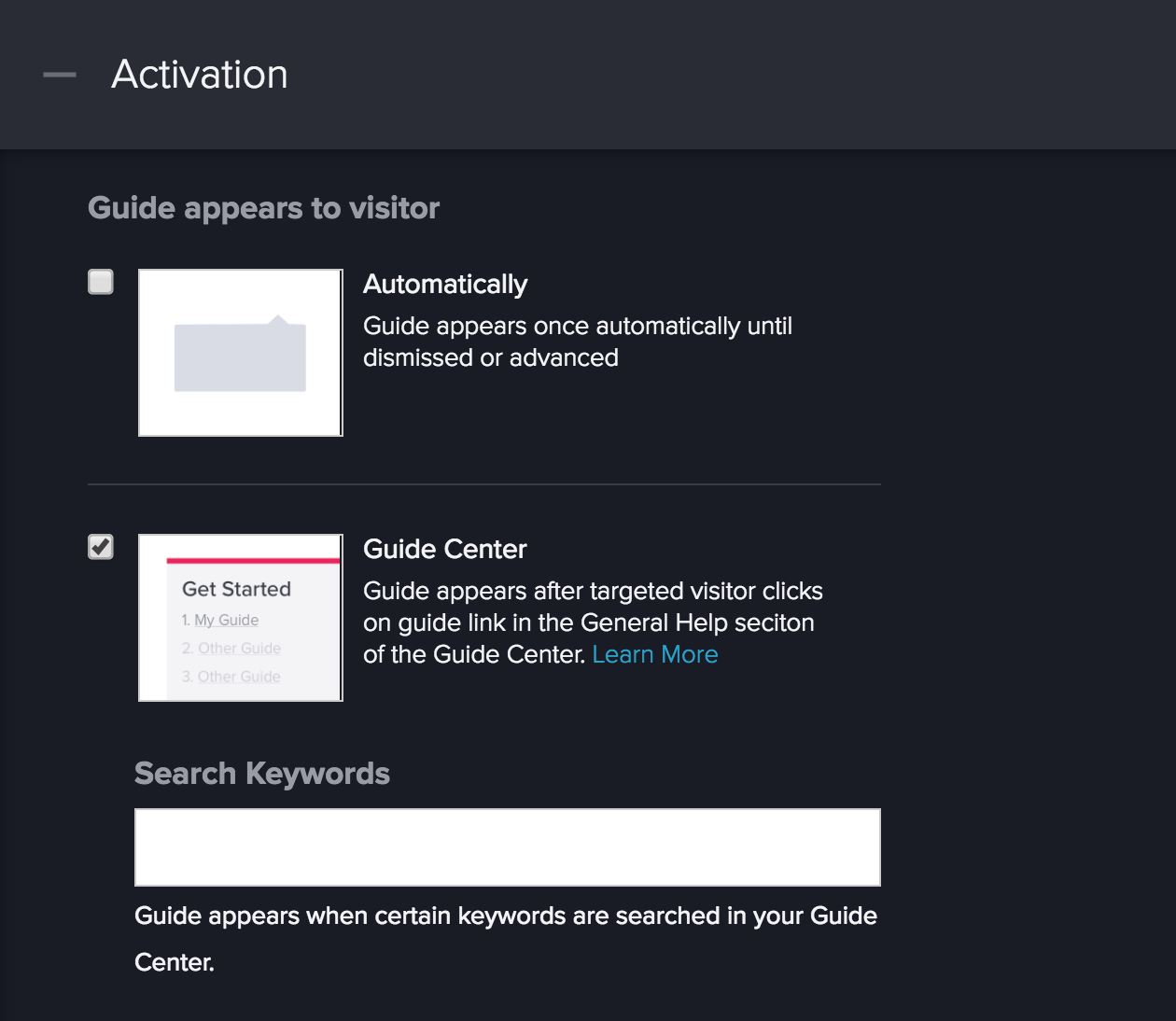Select the Guide Center option label
The image size is (1176, 1021).
445,549
